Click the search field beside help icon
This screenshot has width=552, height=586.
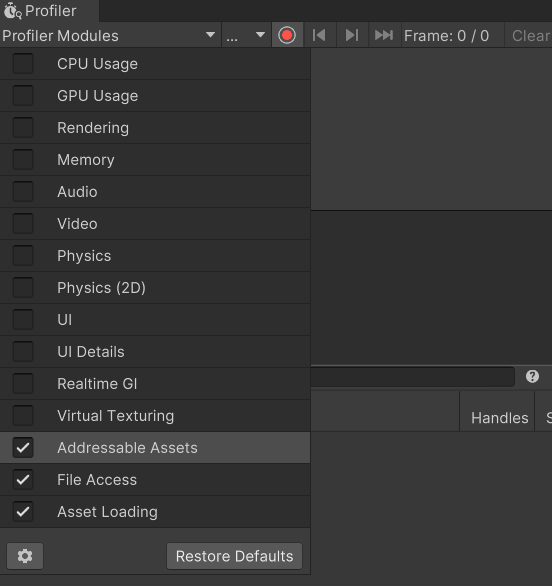click(413, 377)
